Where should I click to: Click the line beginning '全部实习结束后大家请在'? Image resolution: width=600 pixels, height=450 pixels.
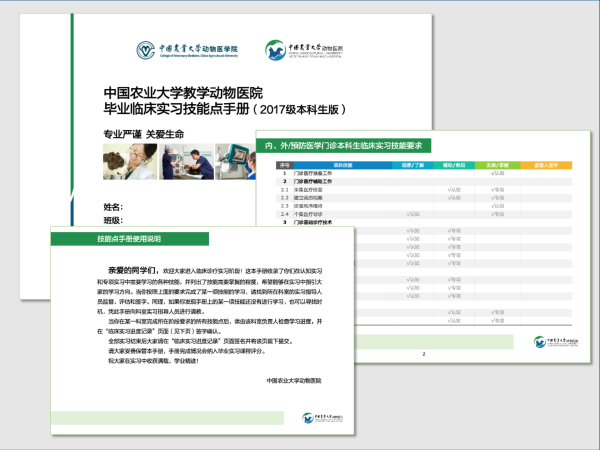[201, 341]
